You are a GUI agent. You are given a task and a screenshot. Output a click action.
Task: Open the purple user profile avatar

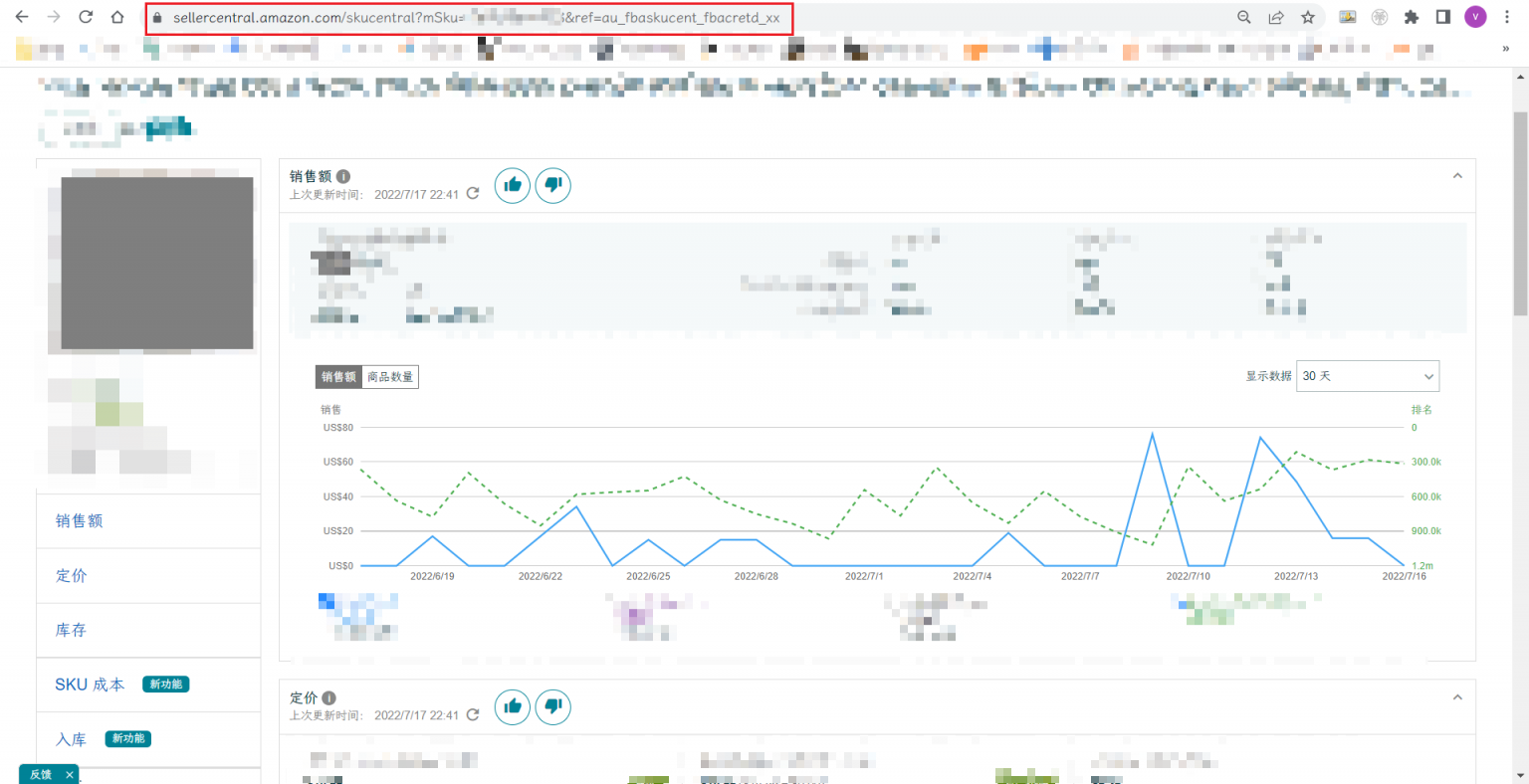coord(1475,17)
